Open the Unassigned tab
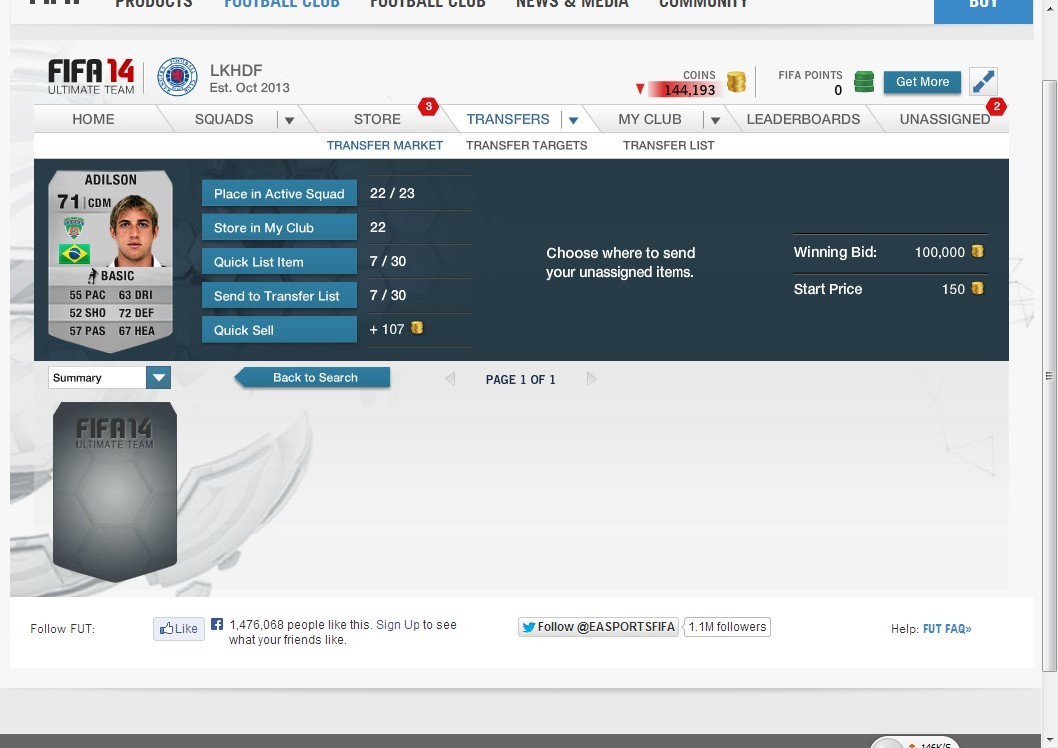This screenshot has height=748, width=1058. pyautogui.click(x=945, y=119)
